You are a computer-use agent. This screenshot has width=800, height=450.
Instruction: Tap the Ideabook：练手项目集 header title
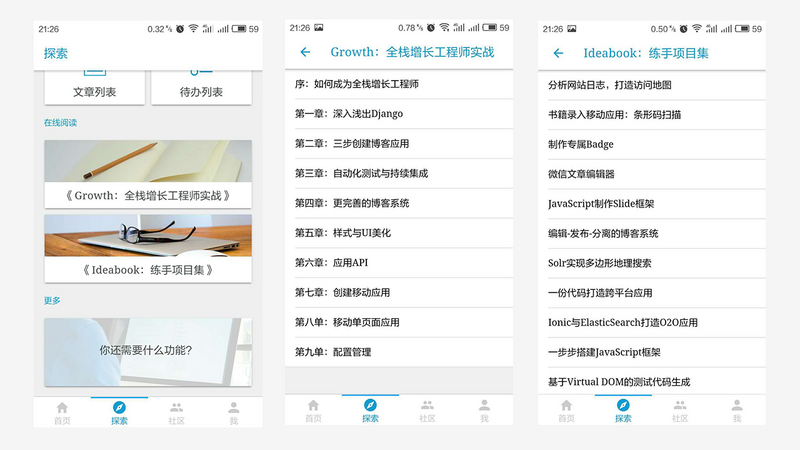(646, 53)
